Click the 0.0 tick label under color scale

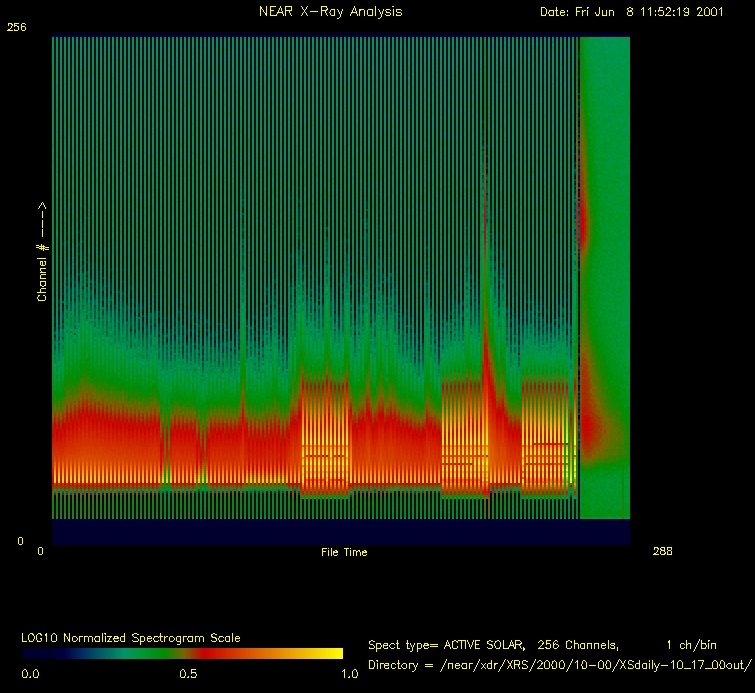point(29,674)
